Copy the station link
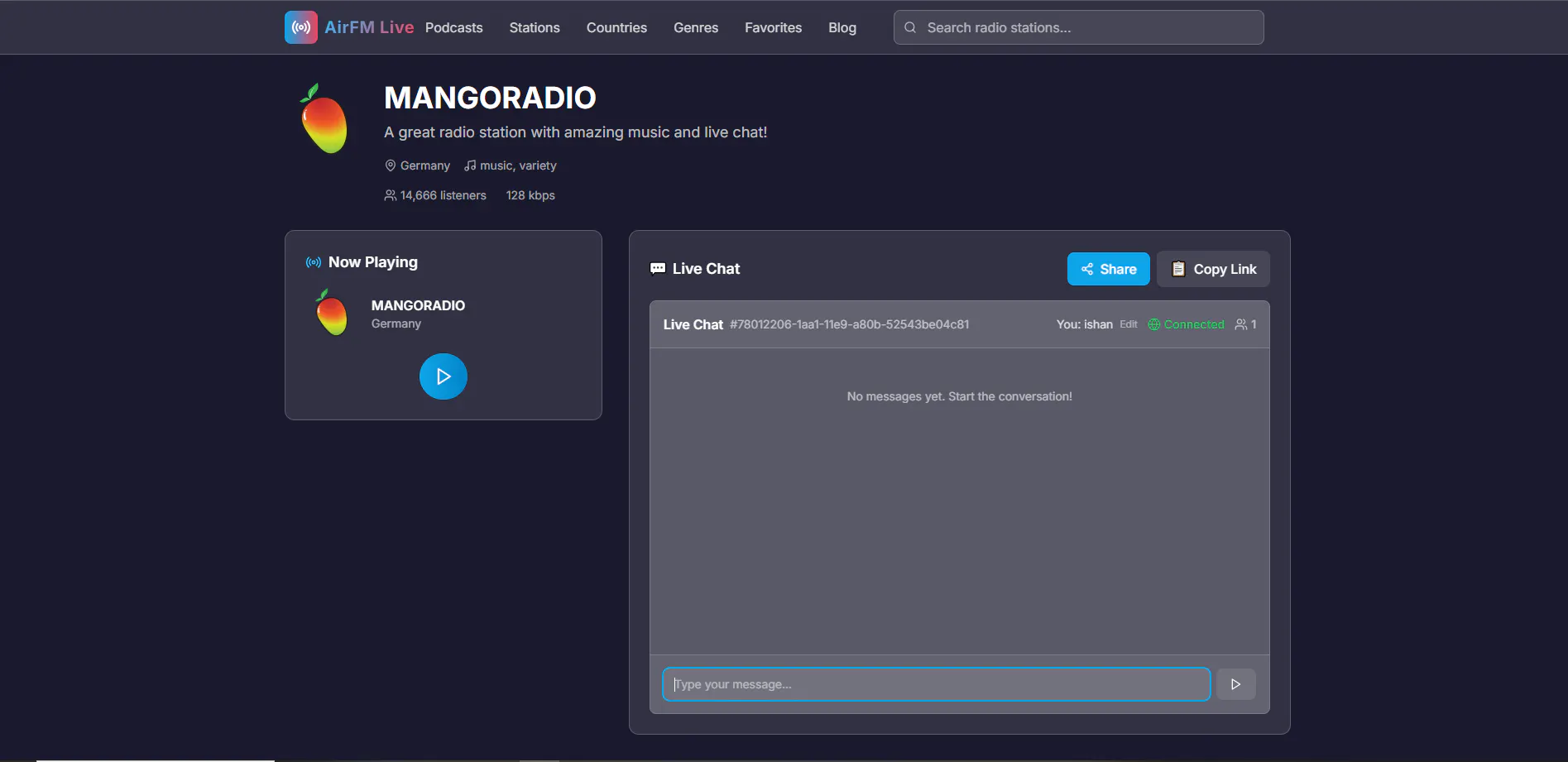This screenshot has height=762, width=1568. [1213, 269]
